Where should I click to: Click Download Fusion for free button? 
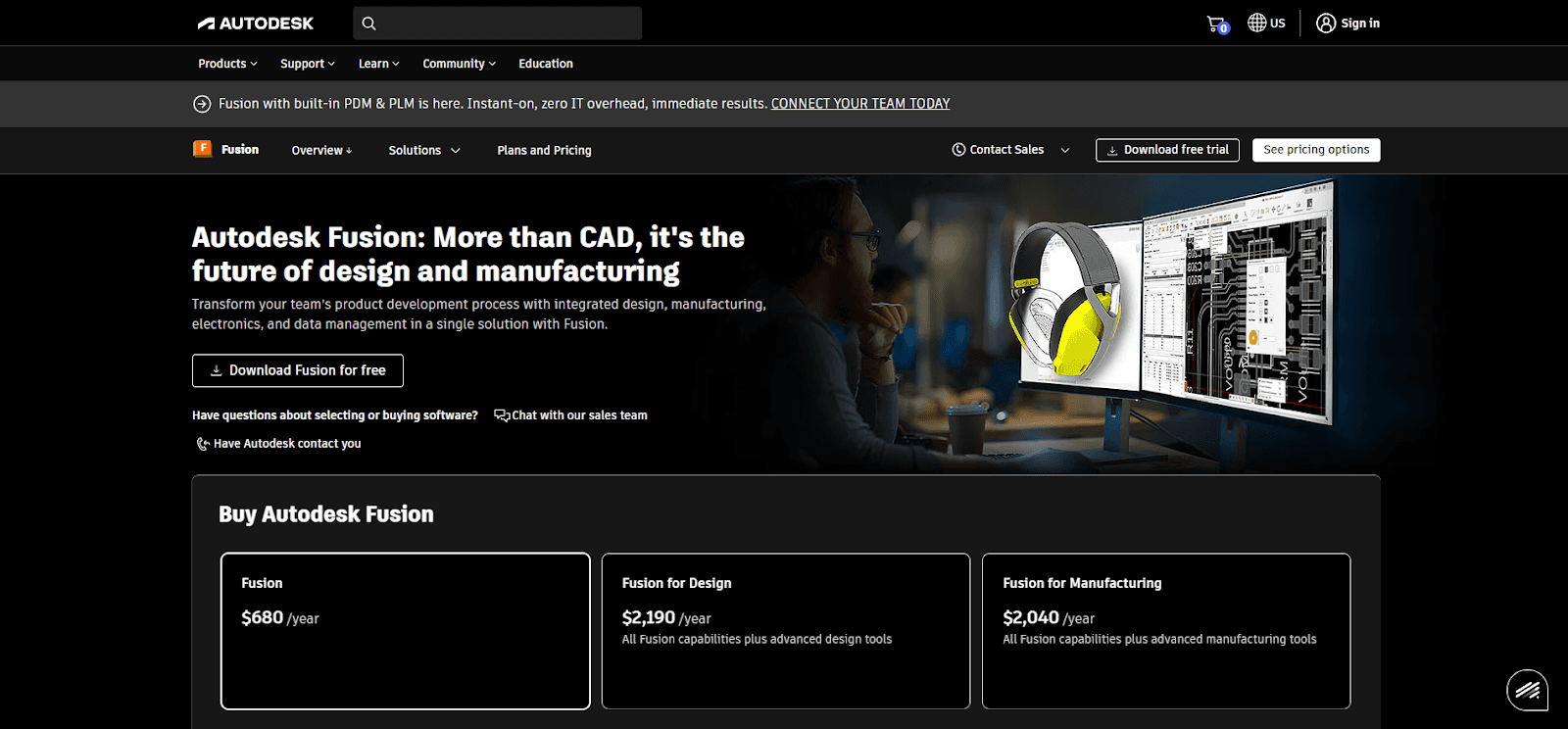pyautogui.click(x=298, y=370)
